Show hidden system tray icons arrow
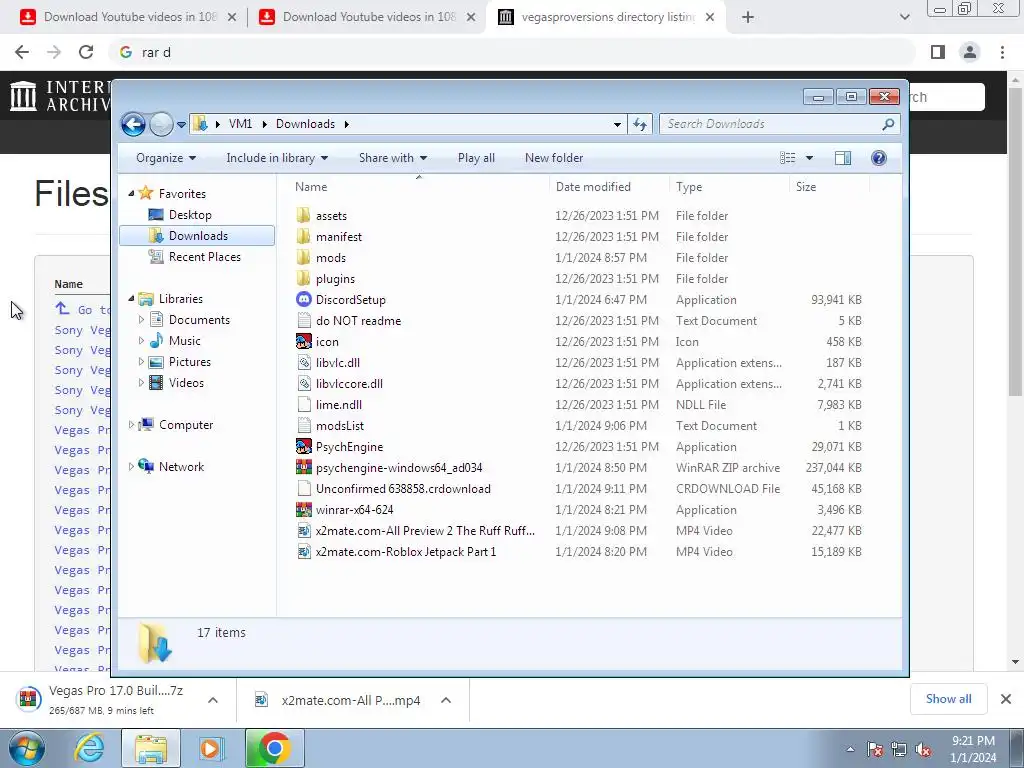 tap(850, 750)
